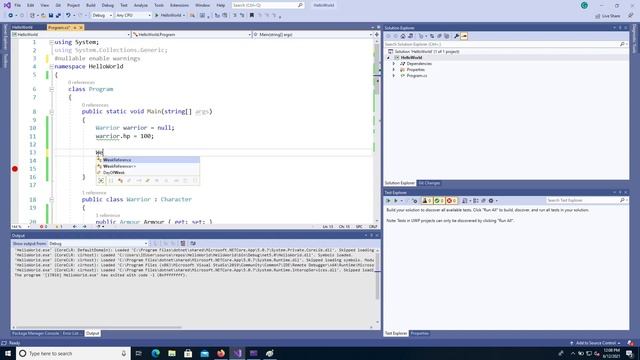Click the Run tests play icon
640x360 pixels.
click(396, 200)
